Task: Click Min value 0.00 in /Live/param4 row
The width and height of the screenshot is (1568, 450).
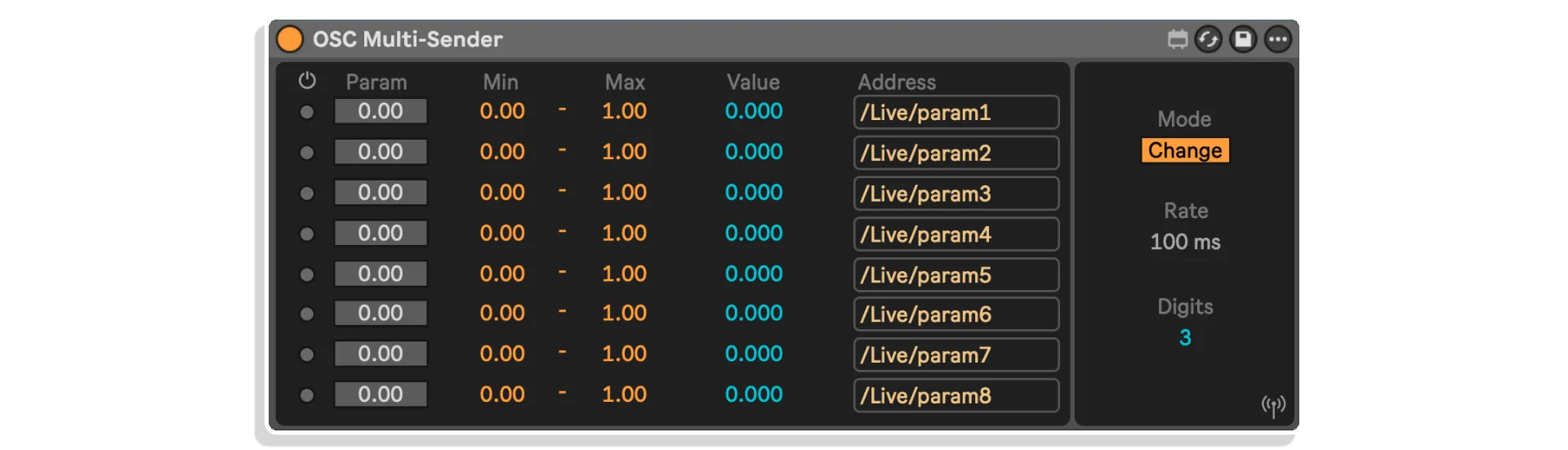Action: coord(502,234)
